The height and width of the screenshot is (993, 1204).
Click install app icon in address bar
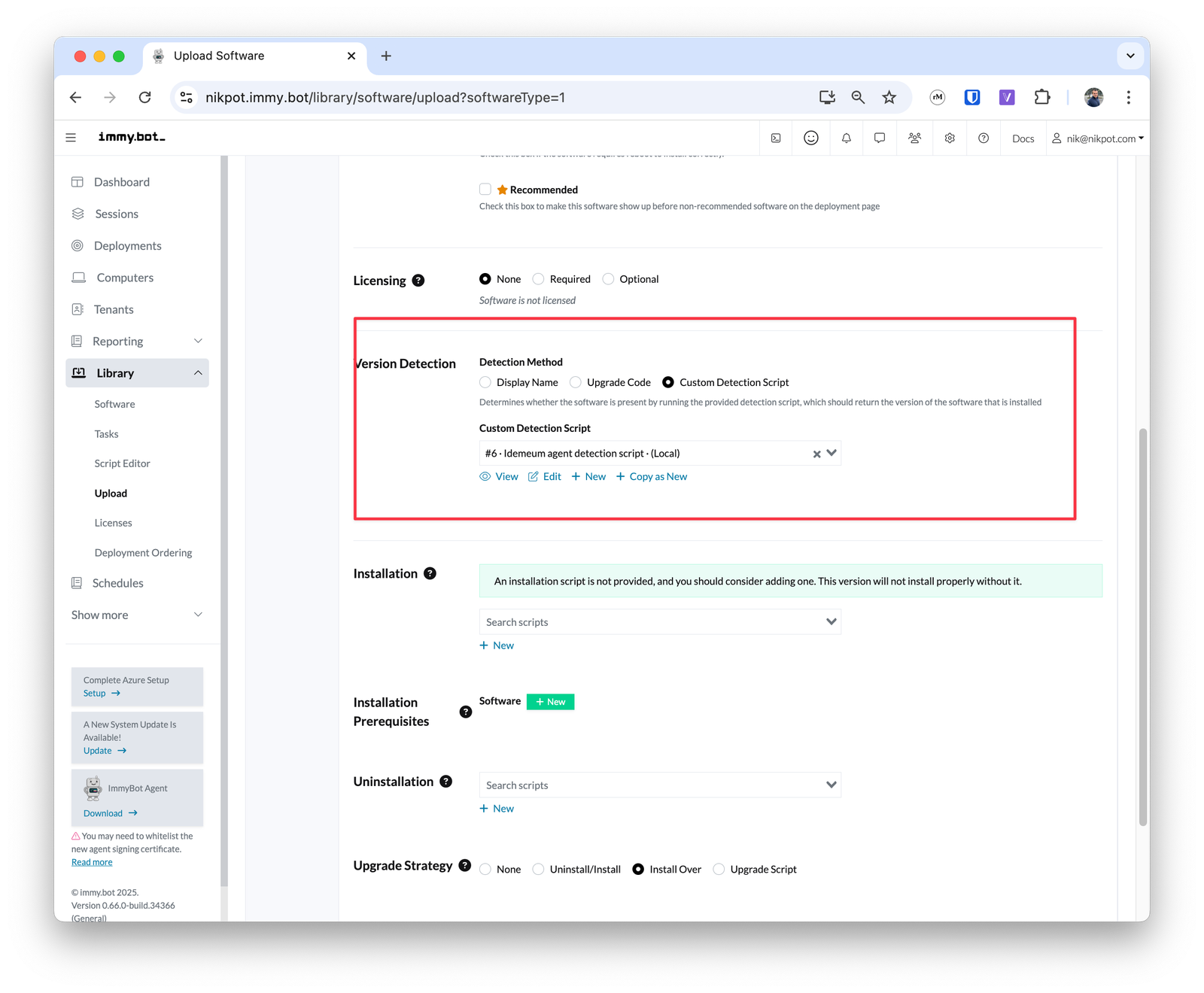coord(827,97)
